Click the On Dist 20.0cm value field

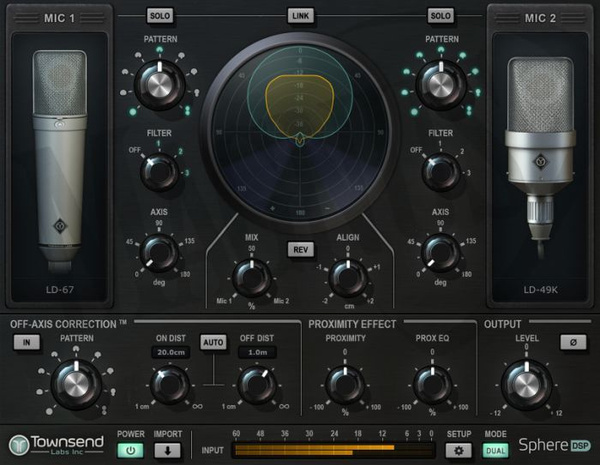tap(171, 352)
